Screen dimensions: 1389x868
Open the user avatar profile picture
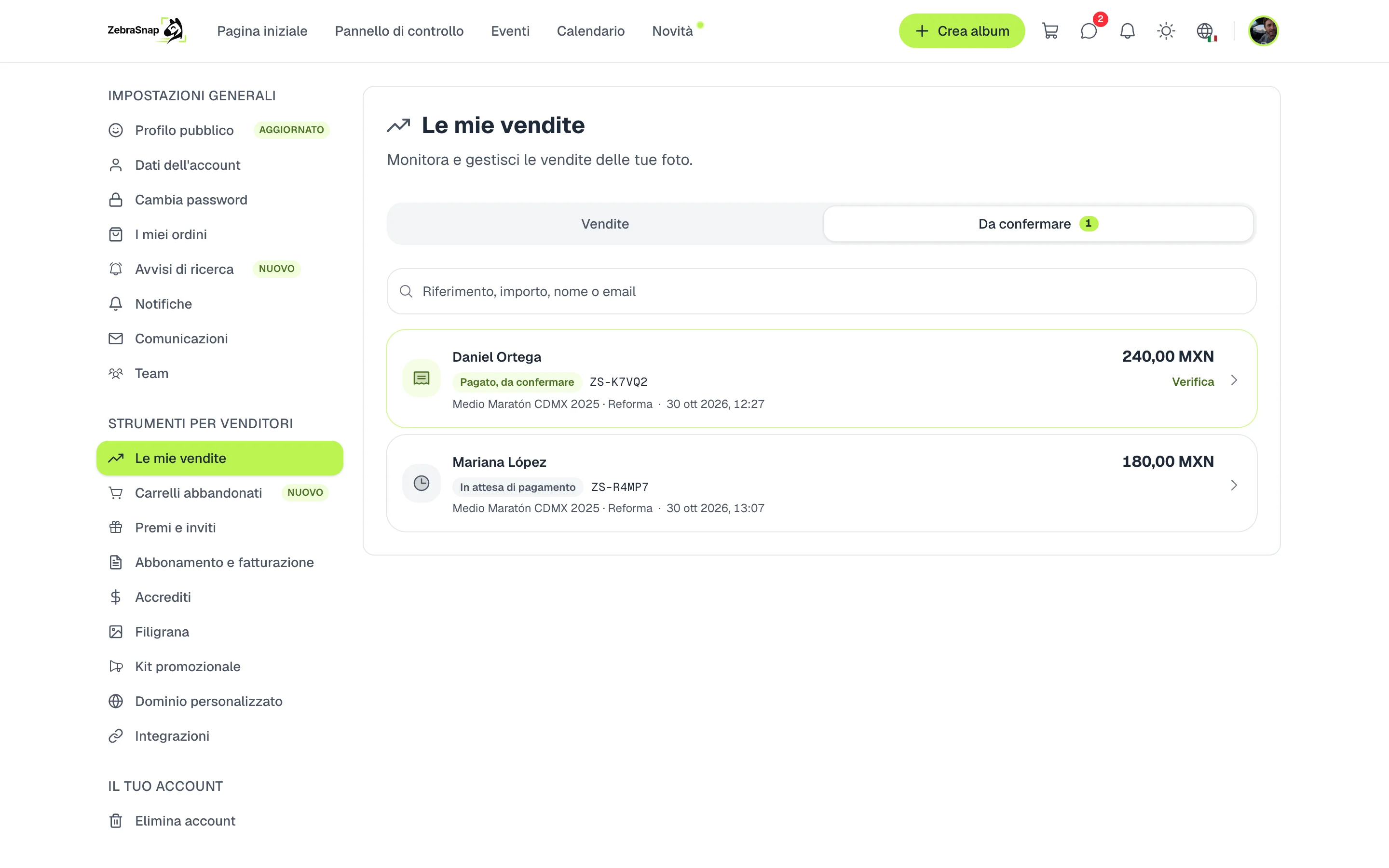click(x=1263, y=31)
